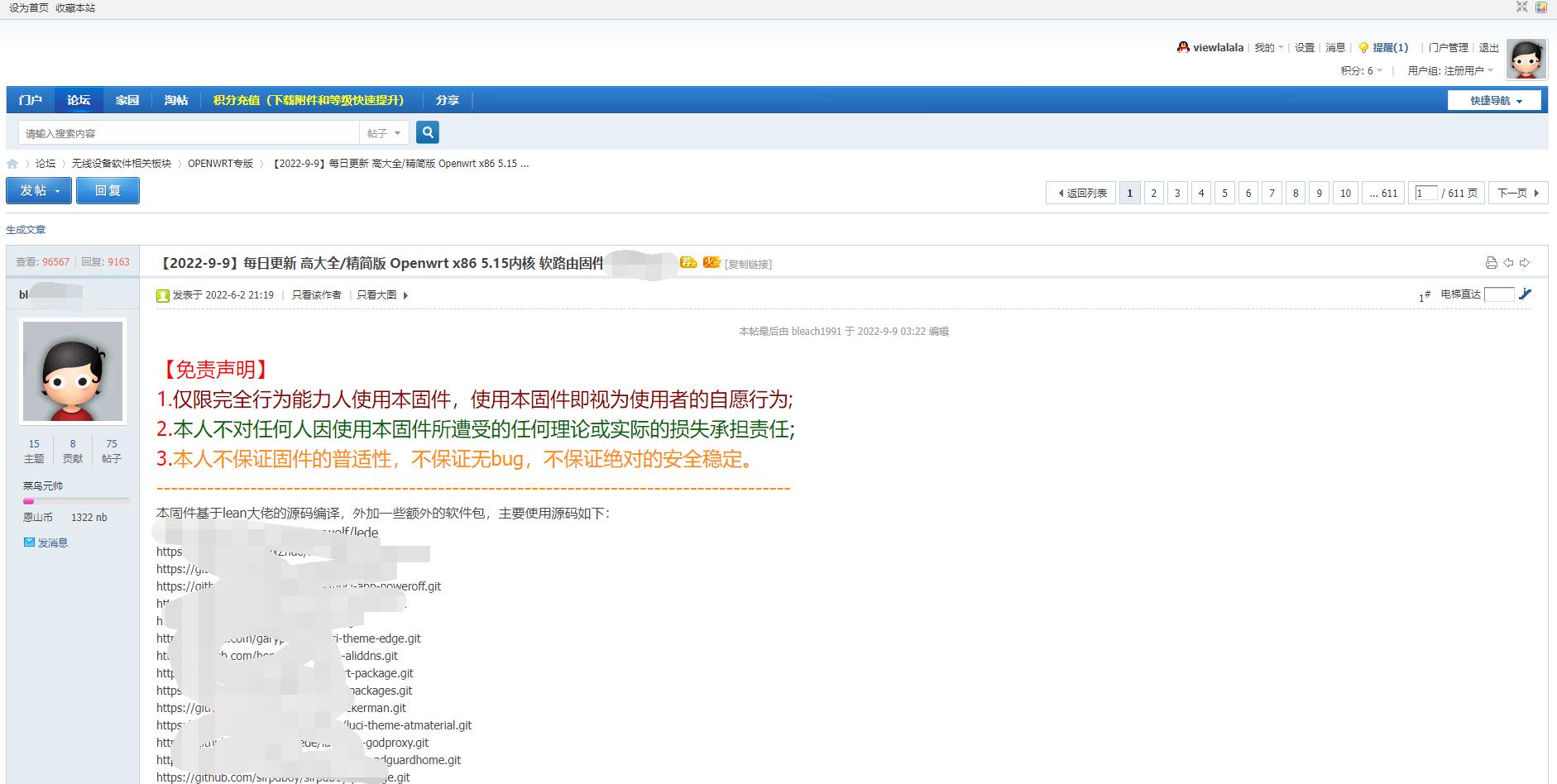Expand the 用户组: 注册用户 dropdown
Image resolution: width=1557 pixels, height=784 pixels.
pyautogui.click(x=1450, y=71)
